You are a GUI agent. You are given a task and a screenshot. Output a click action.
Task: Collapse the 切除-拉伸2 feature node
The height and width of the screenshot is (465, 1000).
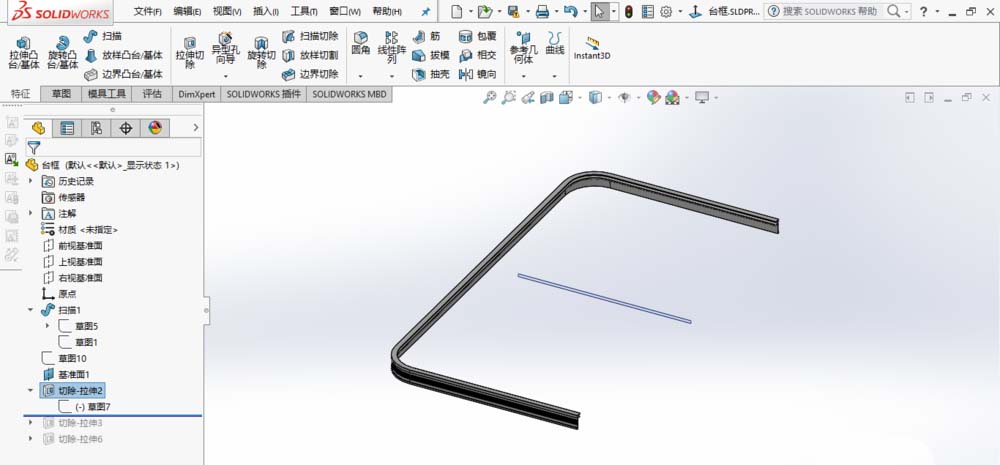31,390
